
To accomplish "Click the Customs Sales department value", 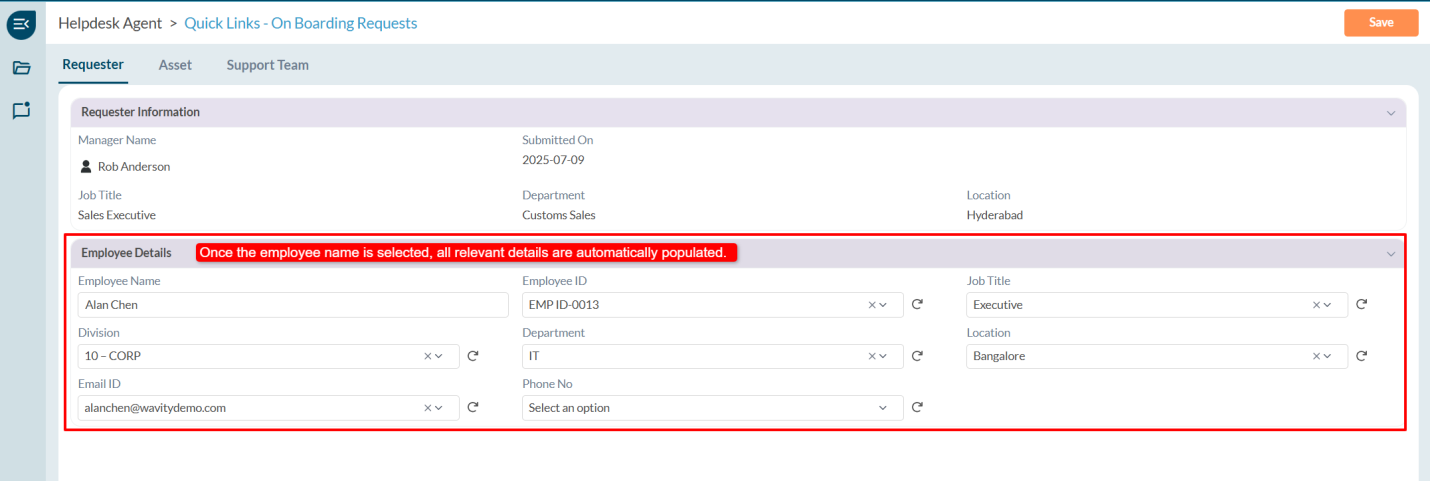I will [559, 215].
